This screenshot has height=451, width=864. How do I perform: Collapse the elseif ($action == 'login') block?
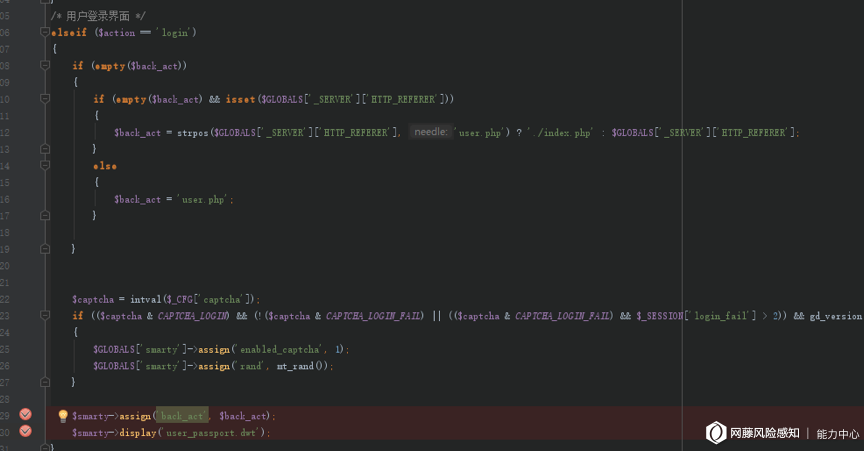[45, 33]
